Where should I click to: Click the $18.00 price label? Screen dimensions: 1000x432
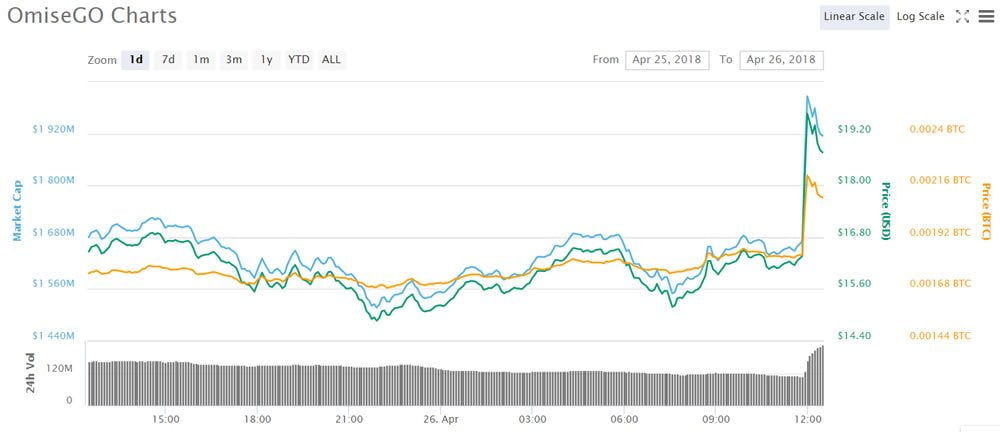click(854, 181)
